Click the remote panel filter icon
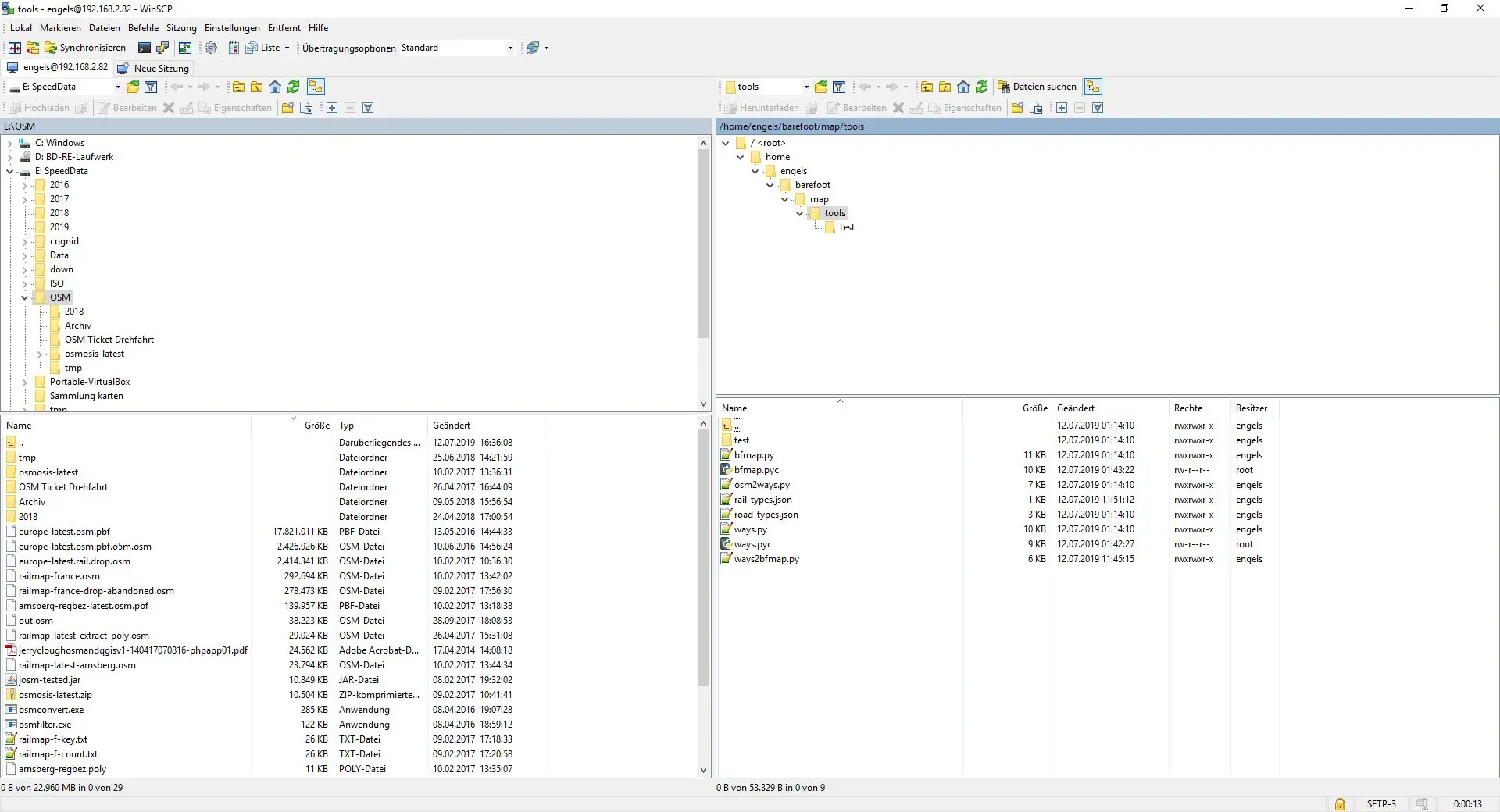This screenshot has height=812, width=1500. [839, 87]
